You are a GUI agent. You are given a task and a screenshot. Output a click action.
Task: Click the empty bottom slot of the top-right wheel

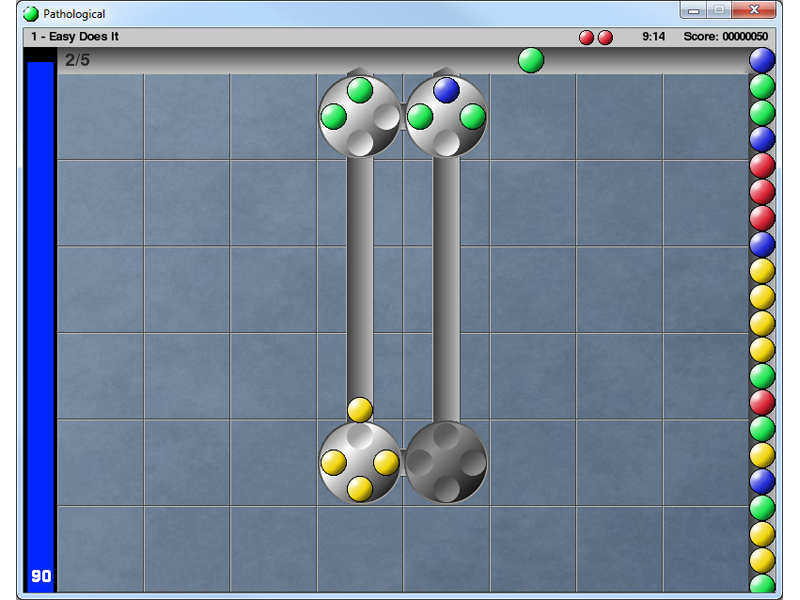pos(446,143)
